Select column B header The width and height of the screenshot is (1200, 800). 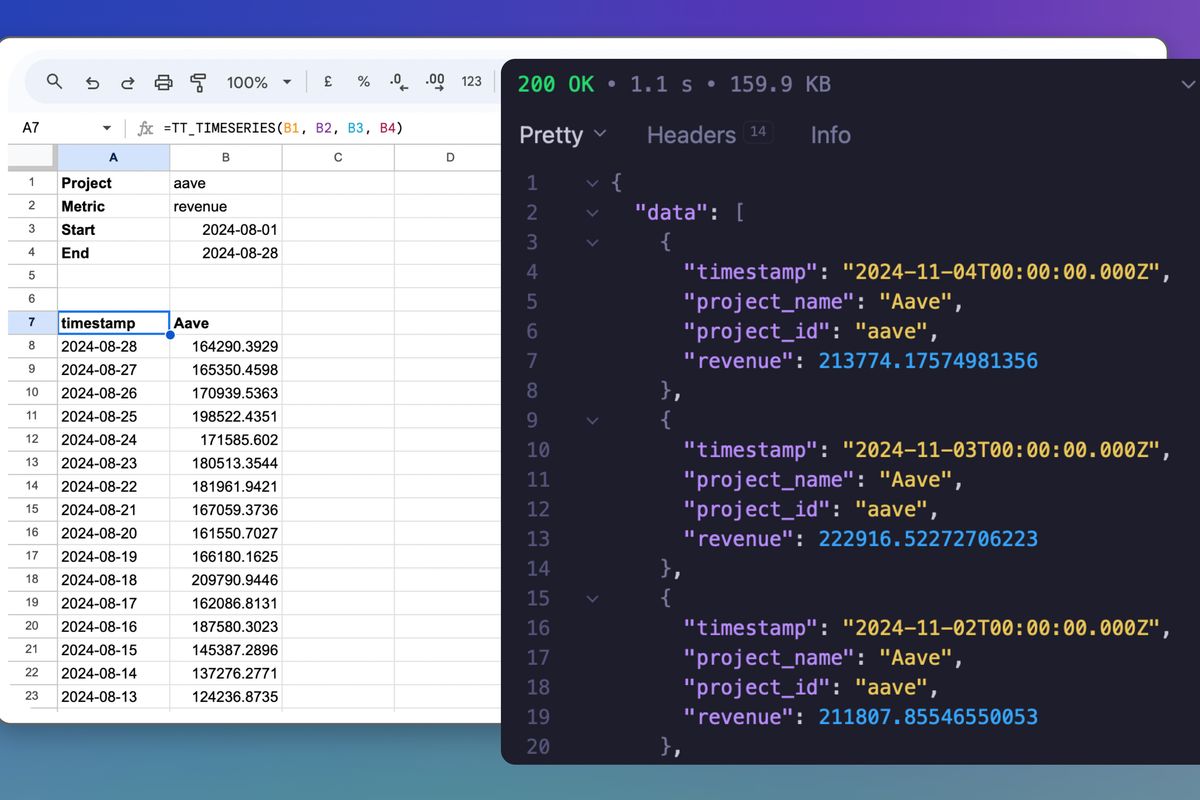point(226,157)
